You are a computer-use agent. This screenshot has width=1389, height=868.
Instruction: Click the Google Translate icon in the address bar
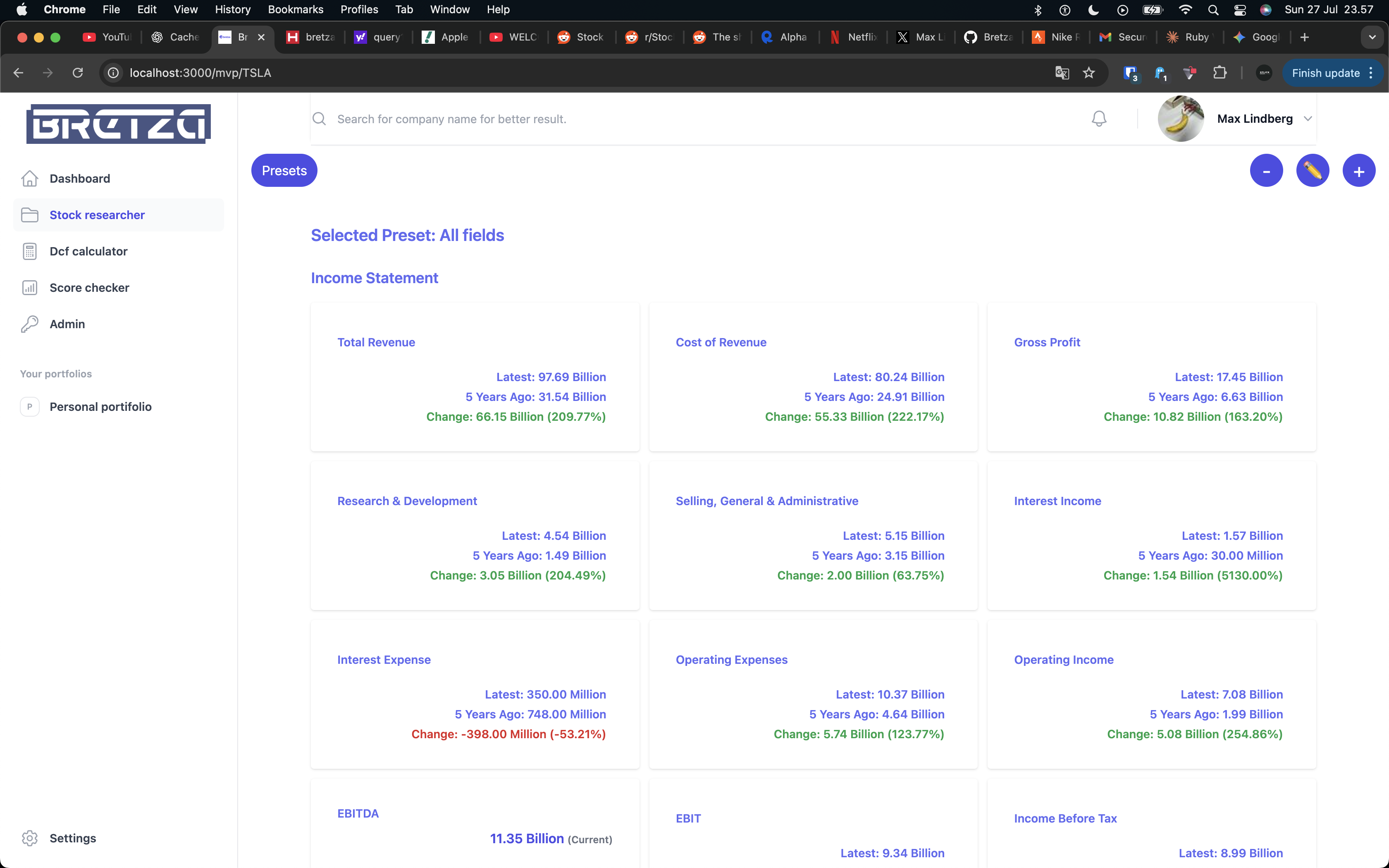pos(1062,73)
